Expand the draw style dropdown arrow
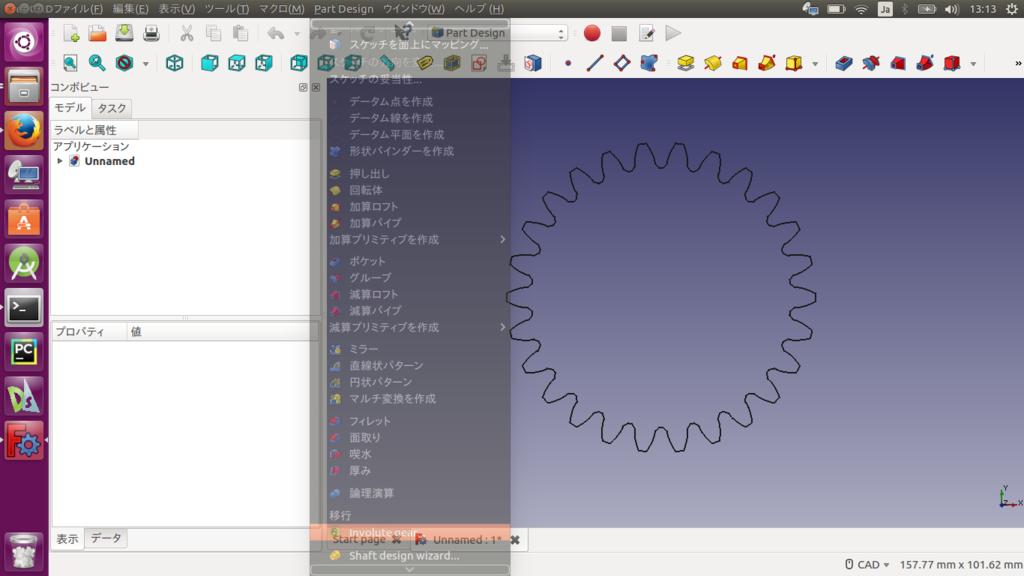 [x=145, y=63]
